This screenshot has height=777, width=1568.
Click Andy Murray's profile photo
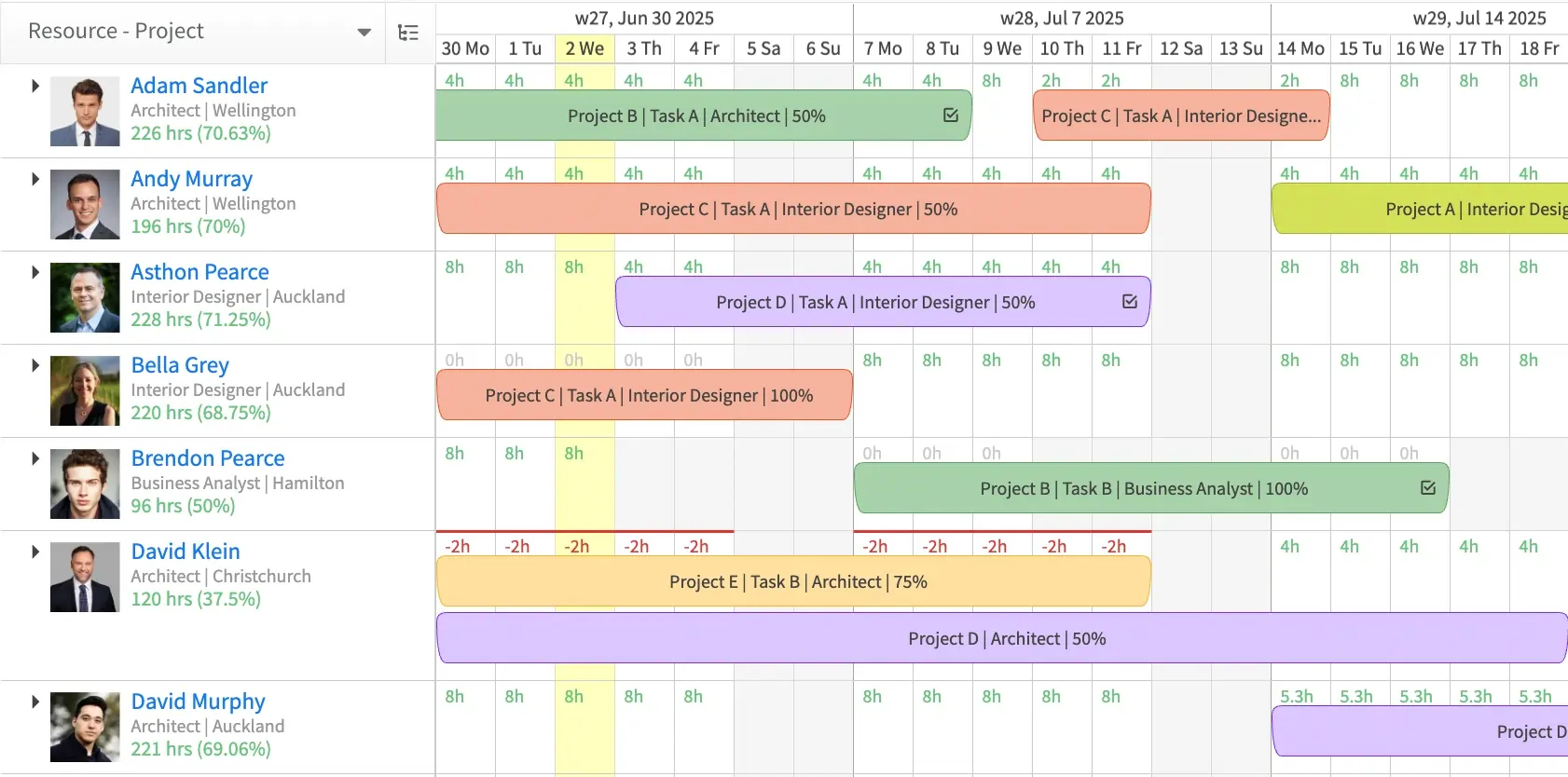84,203
